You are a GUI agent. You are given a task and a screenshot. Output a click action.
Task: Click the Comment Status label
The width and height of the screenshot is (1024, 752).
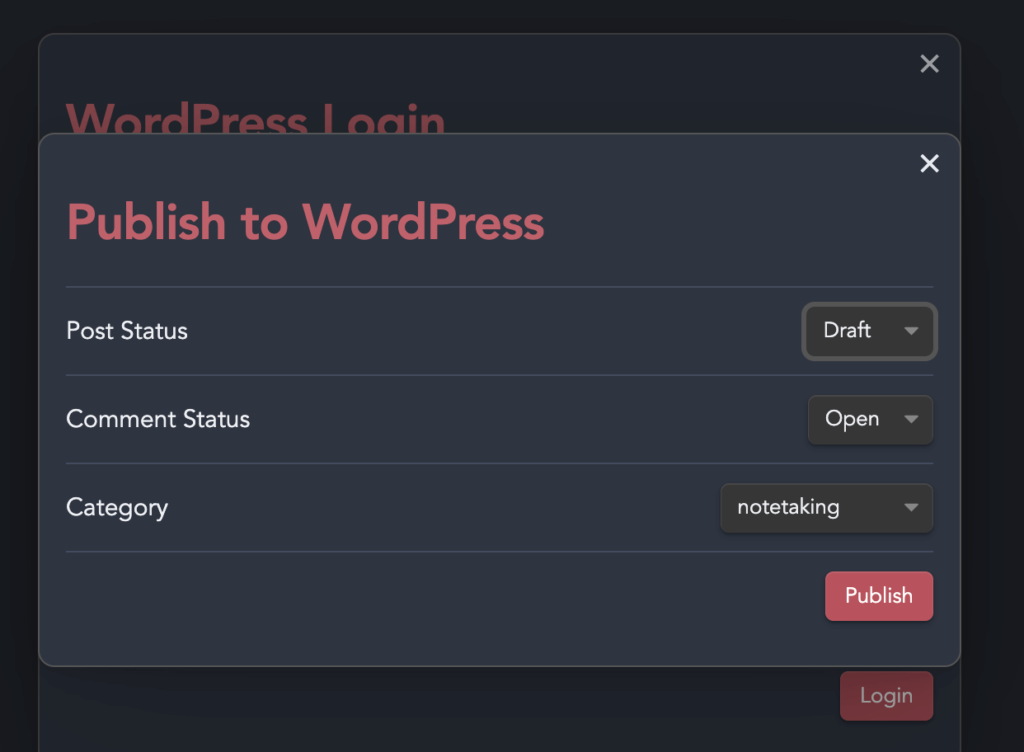click(x=158, y=419)
